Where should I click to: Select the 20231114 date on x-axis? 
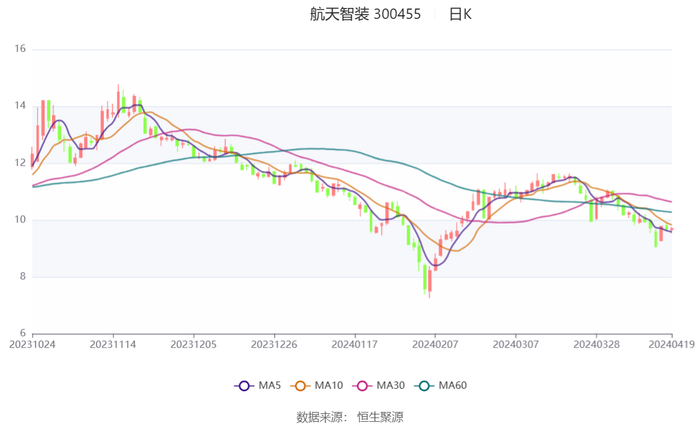tap(113, 344)
